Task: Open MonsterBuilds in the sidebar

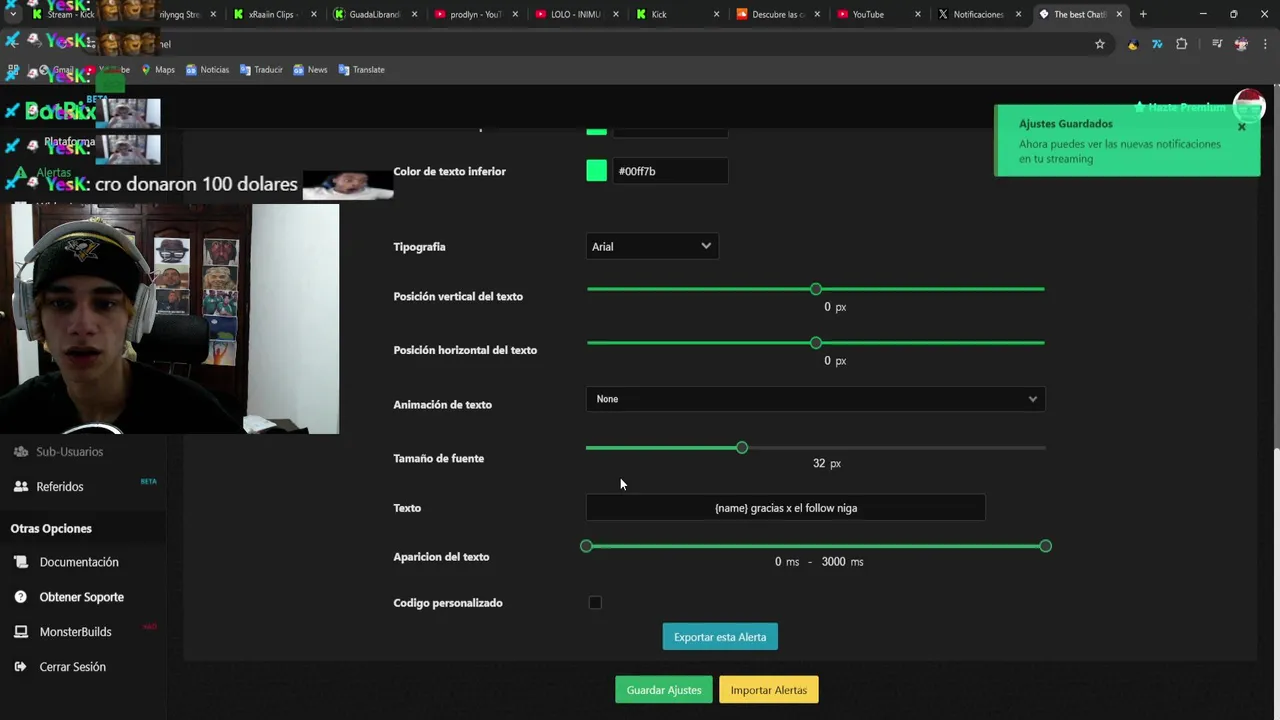Action: click(x=75, y=632)
